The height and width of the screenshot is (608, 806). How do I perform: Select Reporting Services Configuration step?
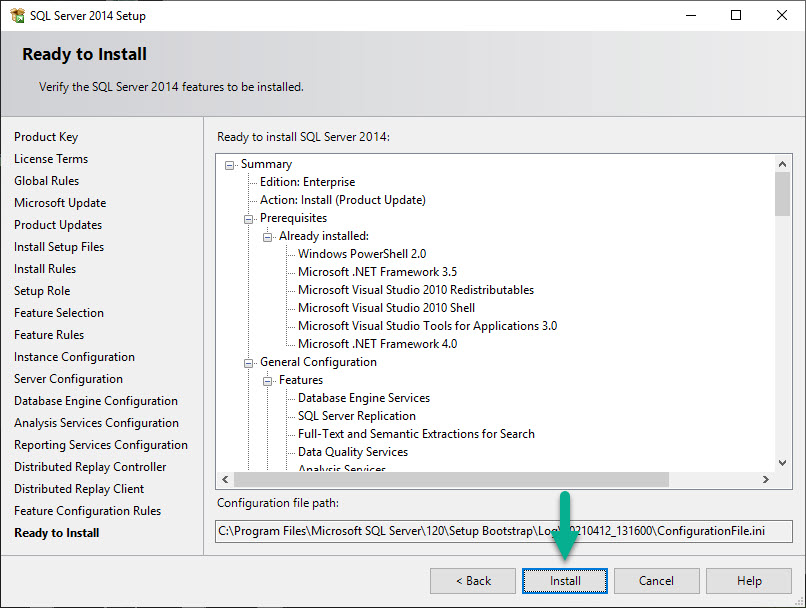pyautogui.click(x=101, y=445)
